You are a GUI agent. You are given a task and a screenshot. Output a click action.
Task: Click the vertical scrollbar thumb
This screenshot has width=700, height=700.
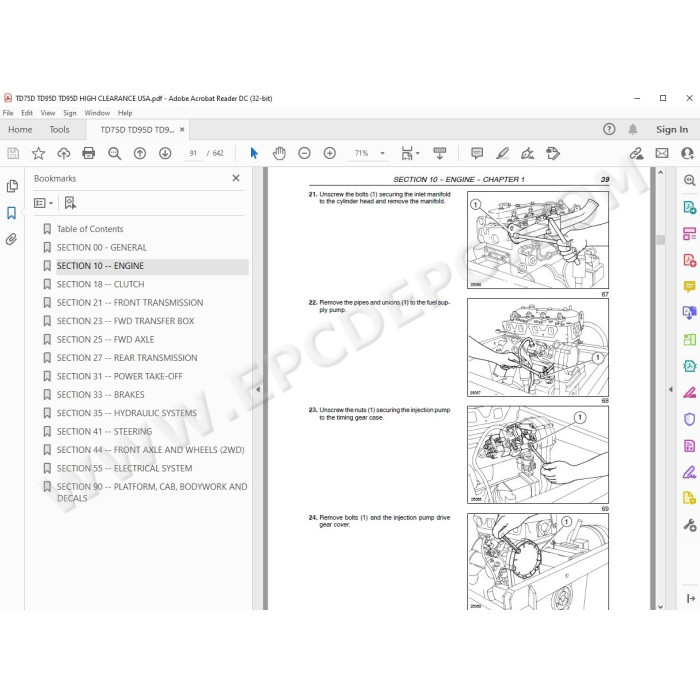pyautogui.click(x=661, y=240)
